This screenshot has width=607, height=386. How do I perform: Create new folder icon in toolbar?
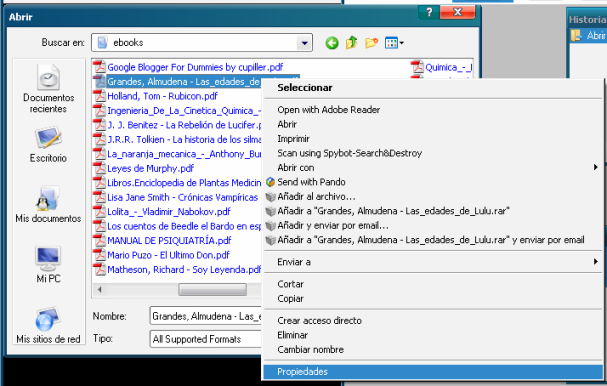(x=371, y=43)
